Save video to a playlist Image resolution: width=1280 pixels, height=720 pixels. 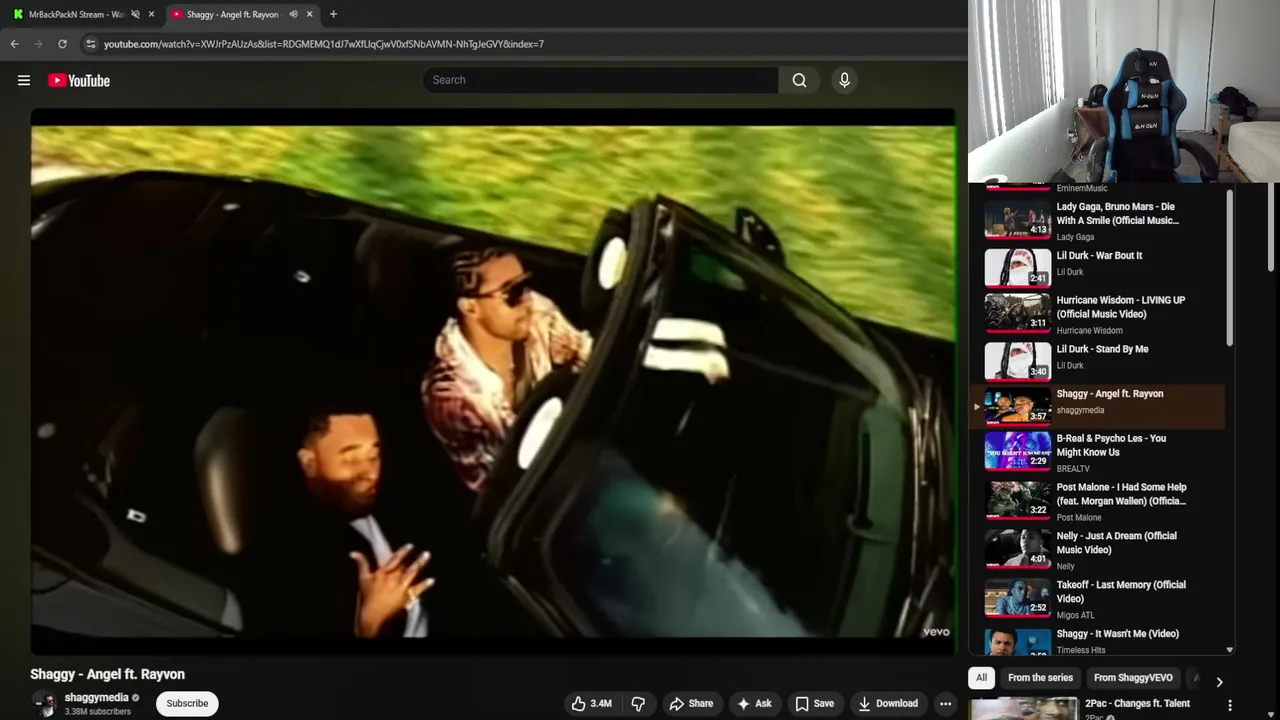pyautogui.click(x=814, y=704)
